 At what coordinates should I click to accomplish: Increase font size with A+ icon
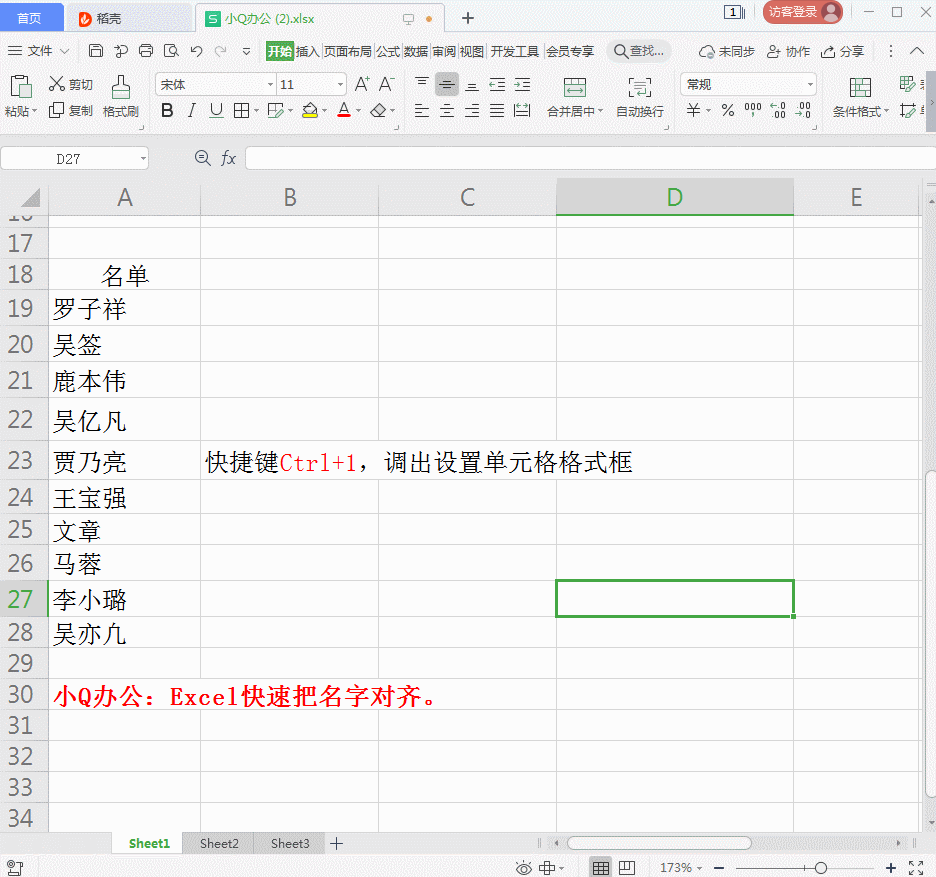[362, 84]
